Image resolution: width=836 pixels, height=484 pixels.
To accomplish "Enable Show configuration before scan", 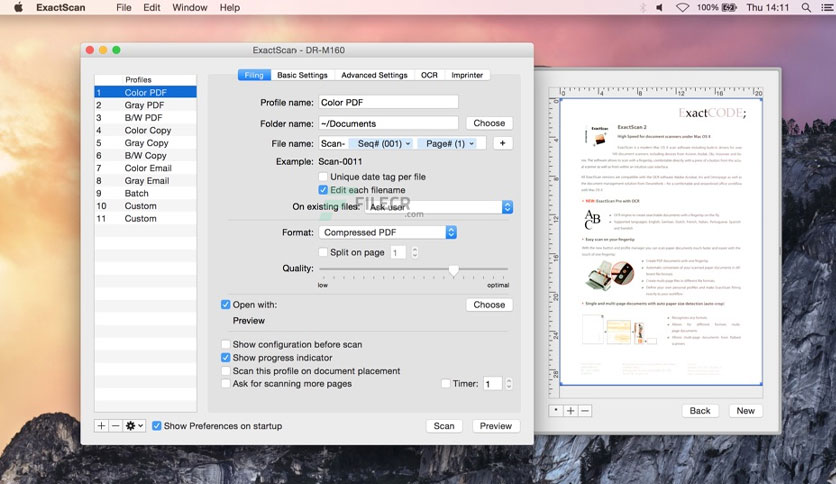I will click(x=226, y=344).
